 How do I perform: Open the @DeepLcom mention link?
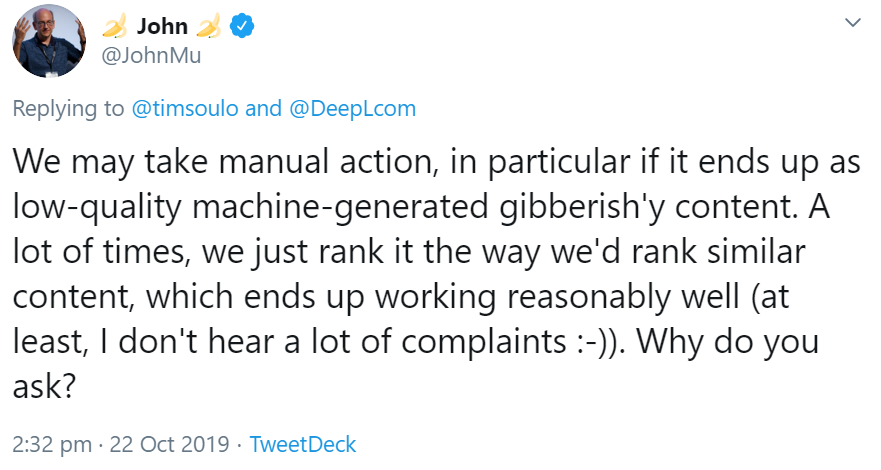(x=351, y=109)
